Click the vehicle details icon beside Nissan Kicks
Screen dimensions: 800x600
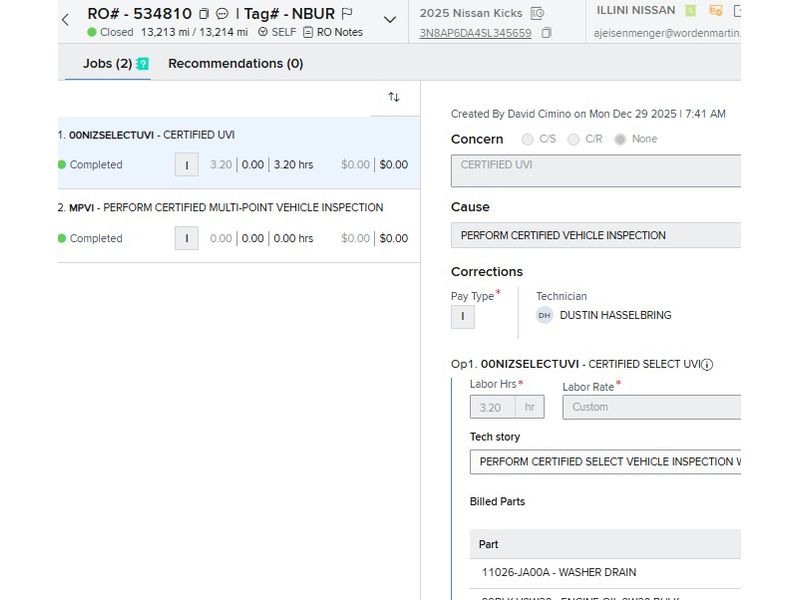[x=537, y=13]
